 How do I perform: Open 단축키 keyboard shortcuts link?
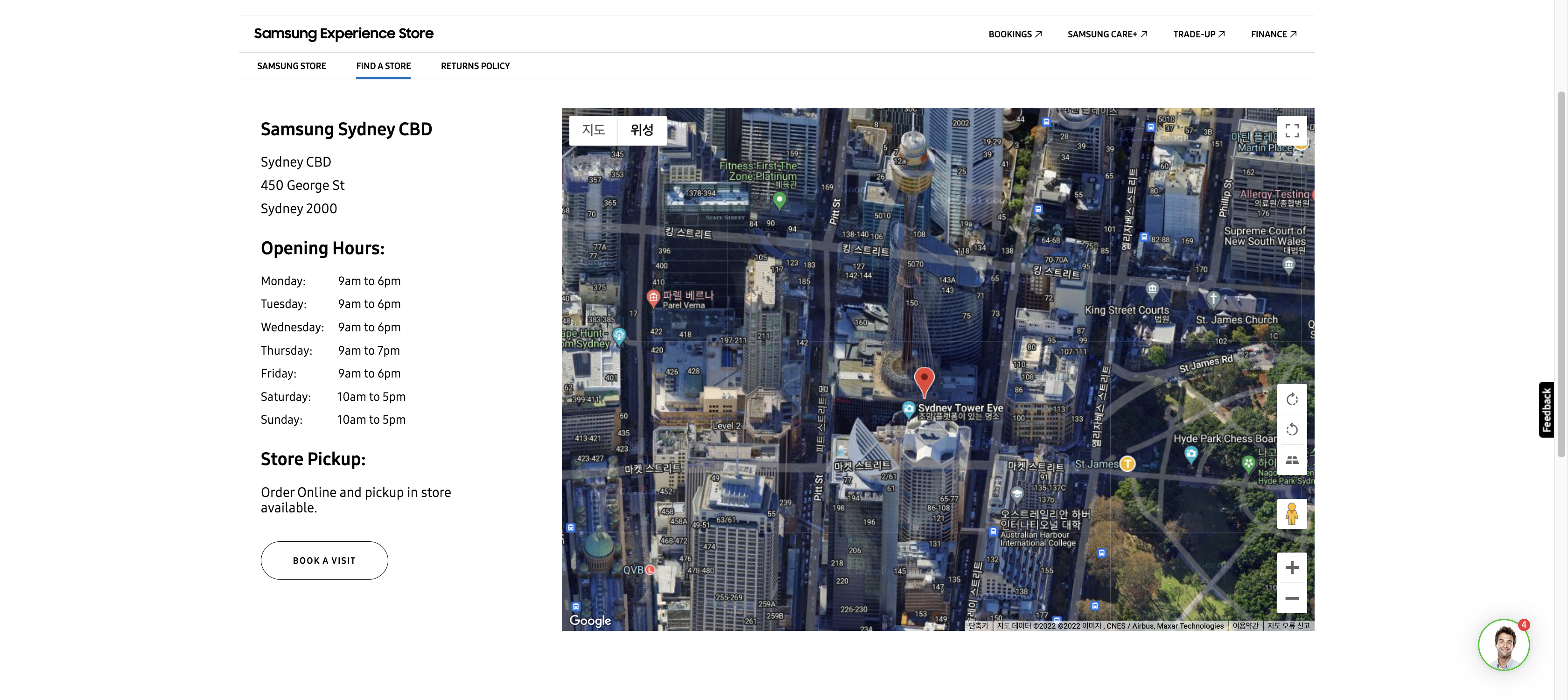pyautogui.click(x=978, y=626)
